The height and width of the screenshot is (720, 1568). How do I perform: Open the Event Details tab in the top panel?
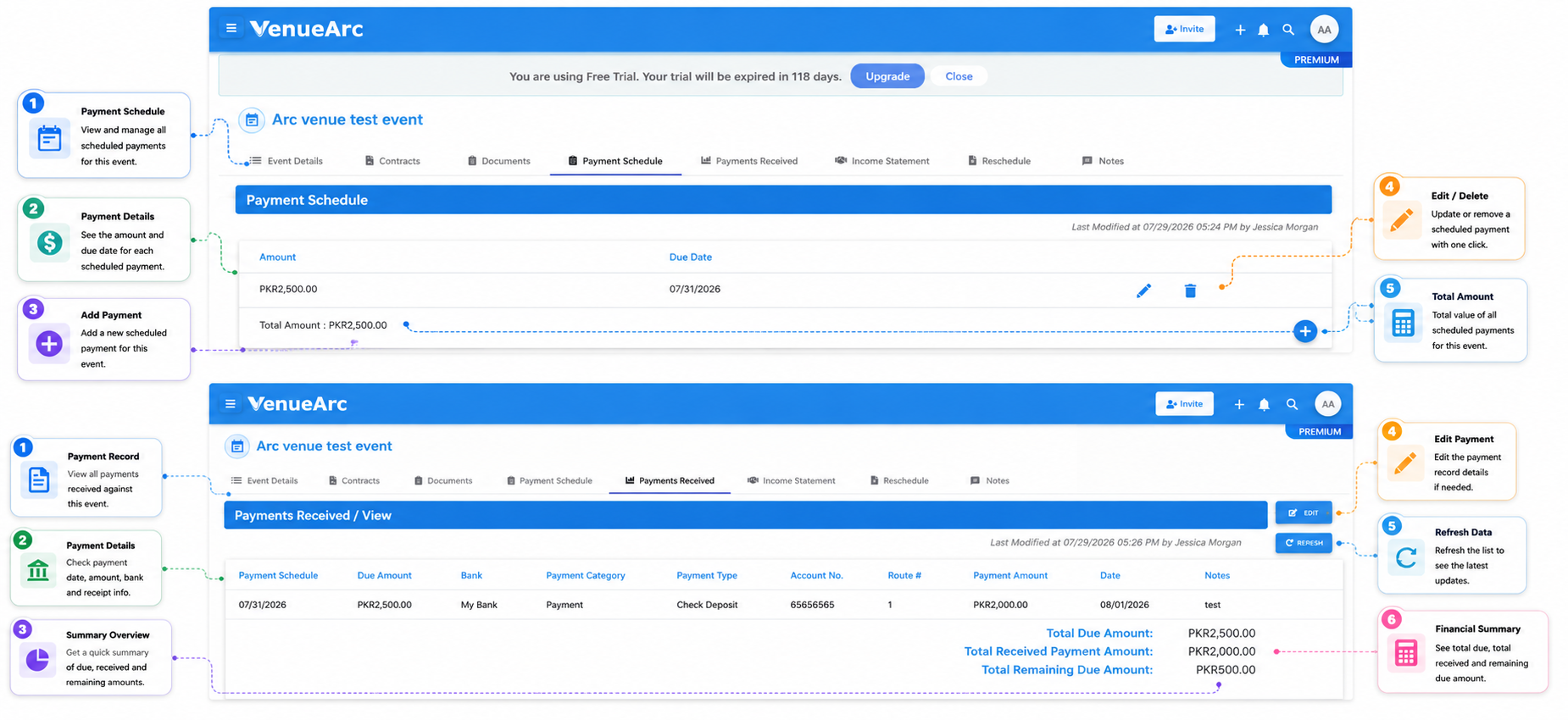(x=286, y=161)
